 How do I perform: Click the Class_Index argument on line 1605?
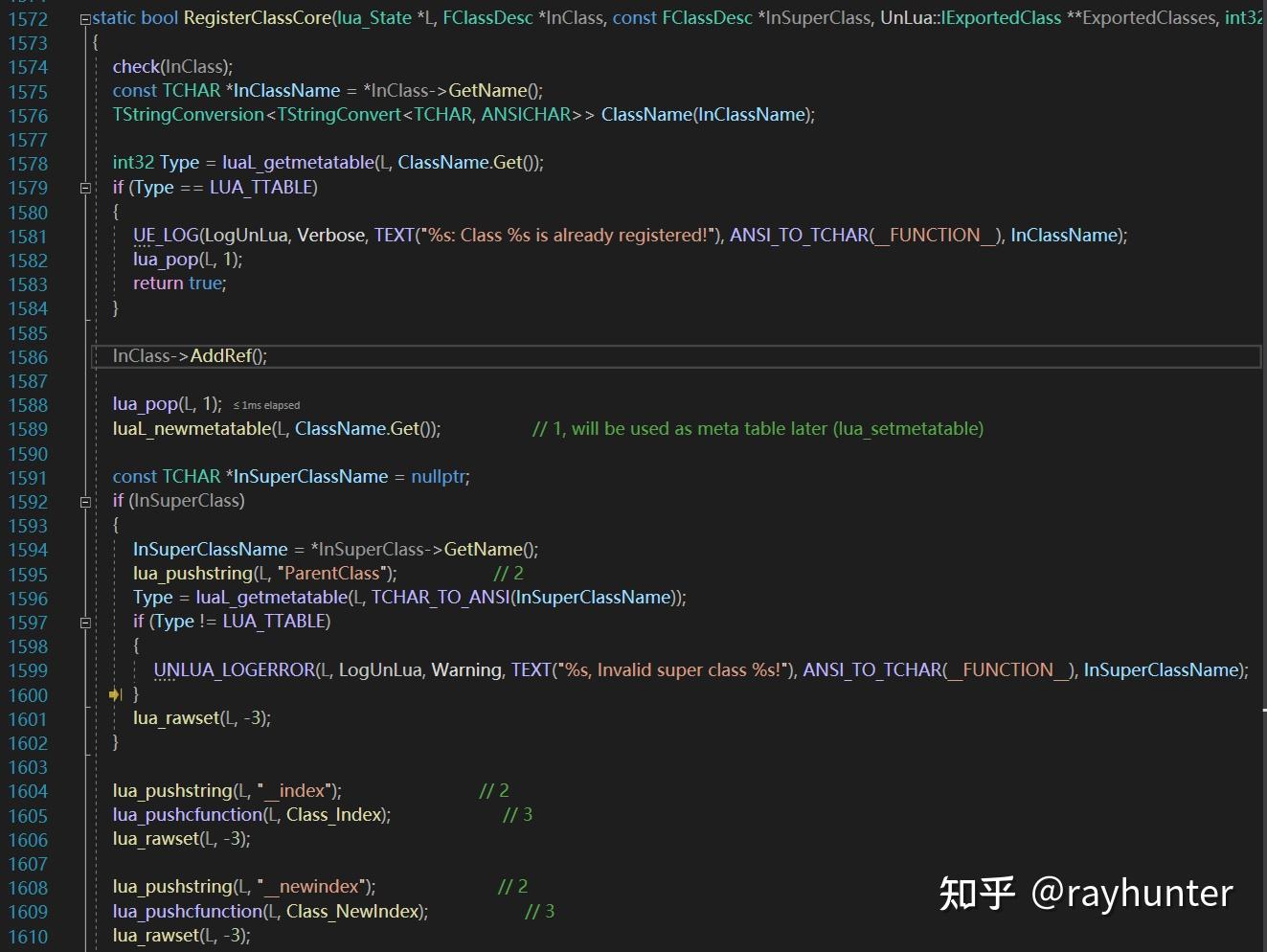point(334,815)
